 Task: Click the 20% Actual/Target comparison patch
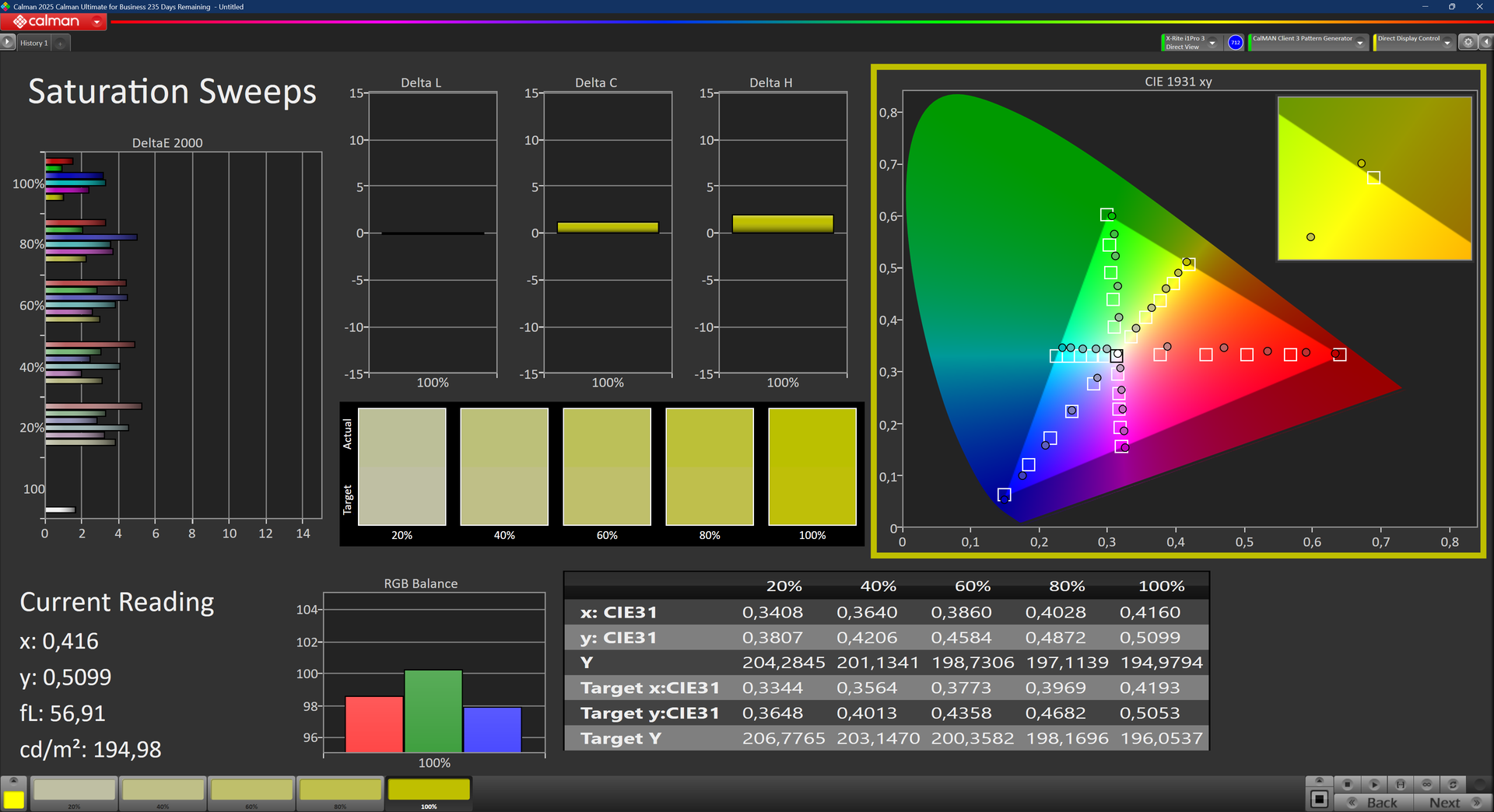click(x=402, y=467)
